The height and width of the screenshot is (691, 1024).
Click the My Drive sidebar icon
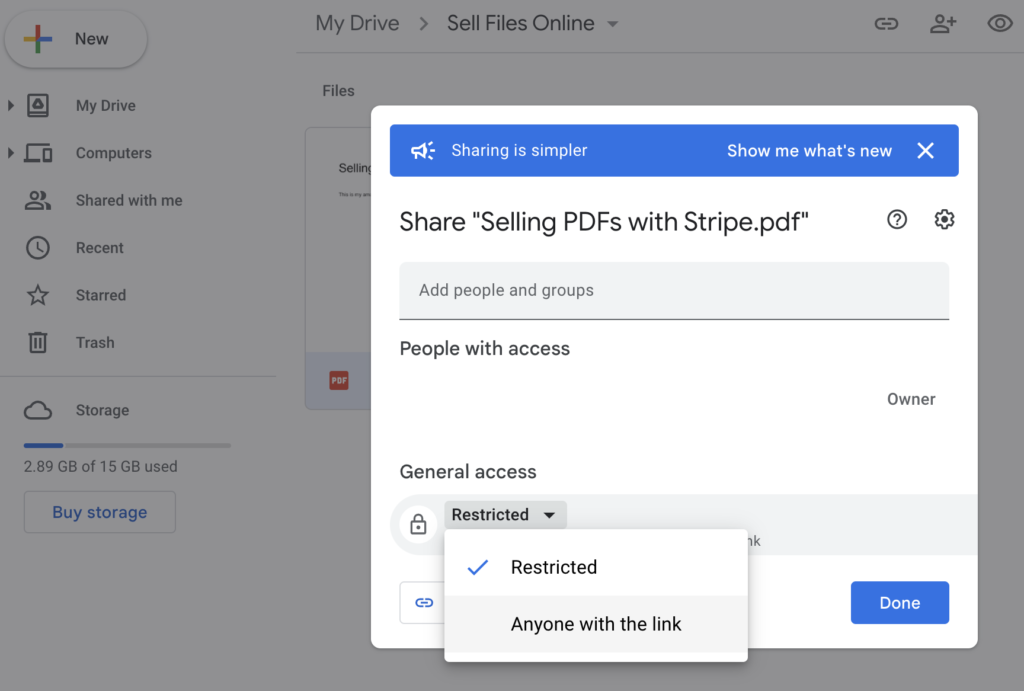(38, 105)
